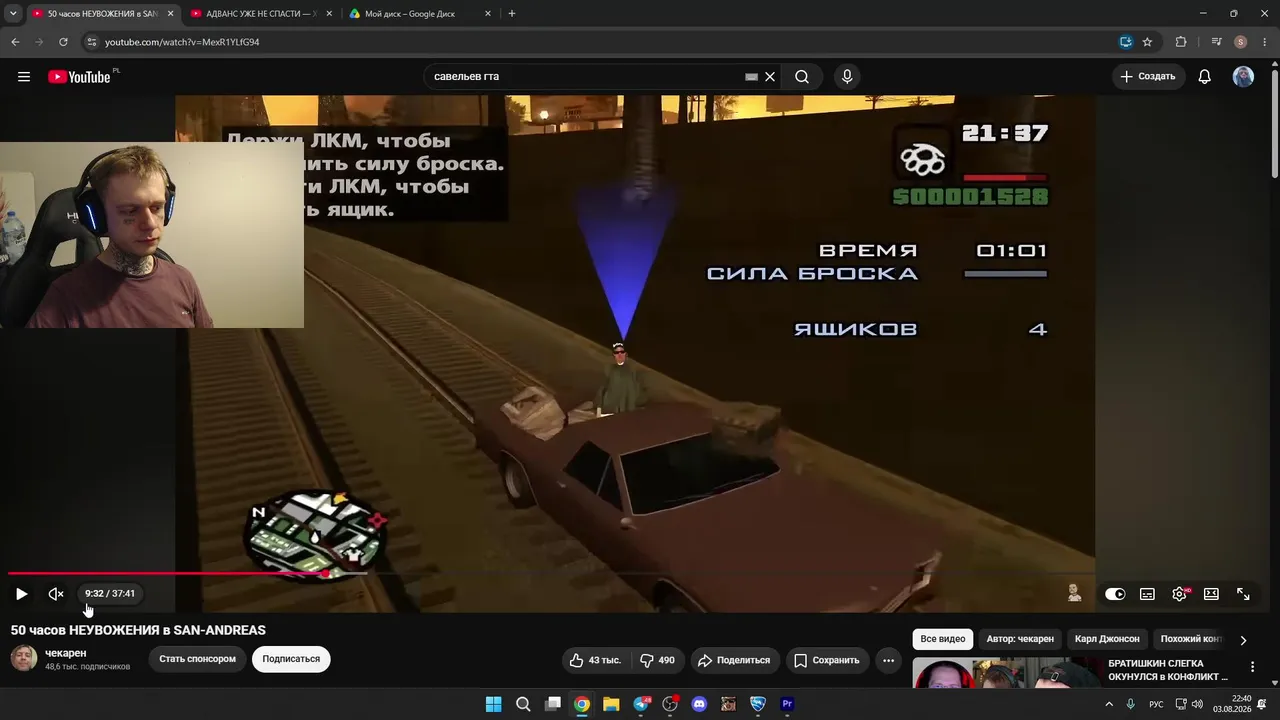Go to the YouTube home logo
This screenshot has height=720, width=1280.
(79, 77)
